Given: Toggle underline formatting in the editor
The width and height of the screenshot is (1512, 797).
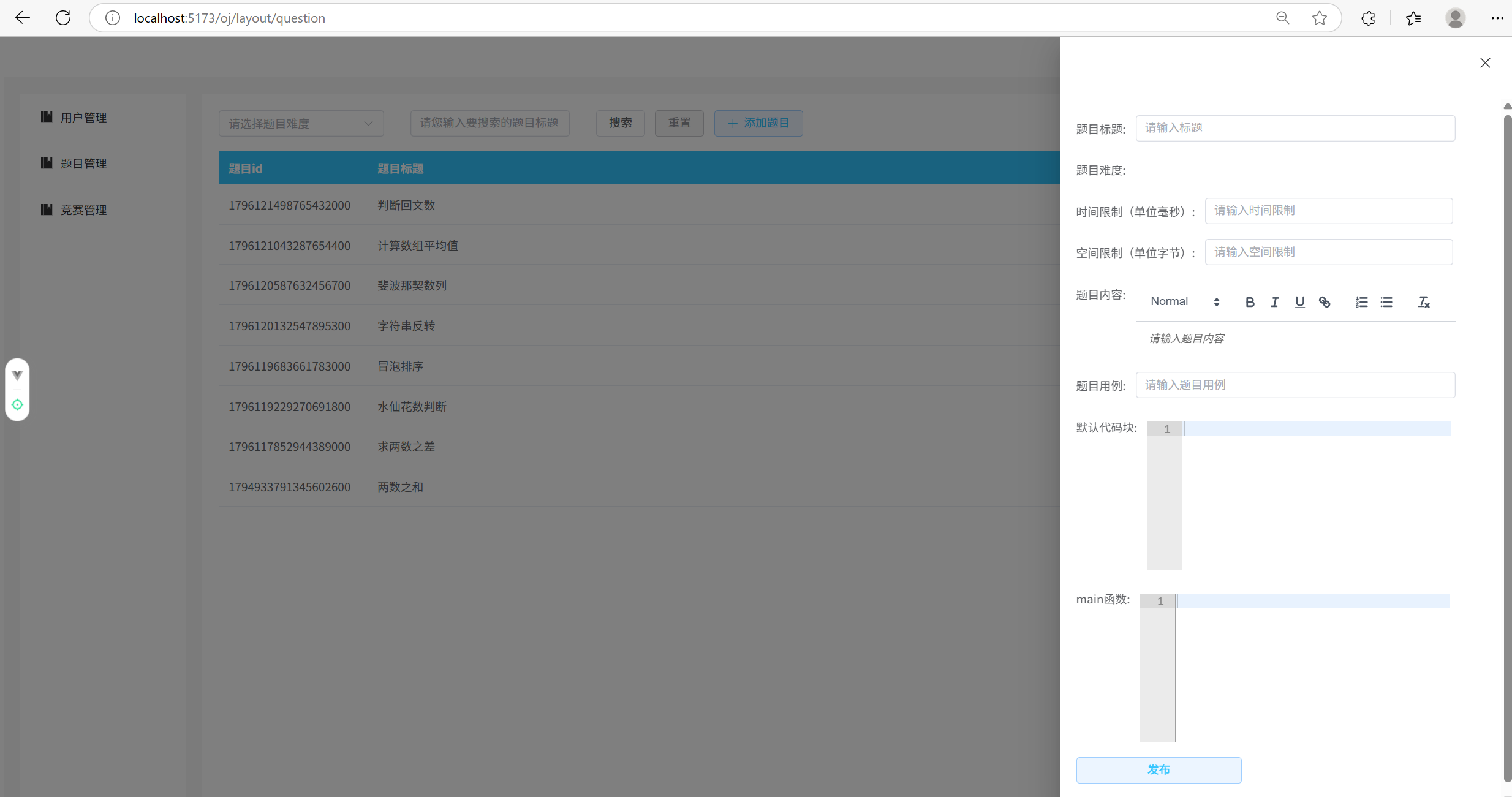Looking at the screenshot, I should pos(1299,302).
